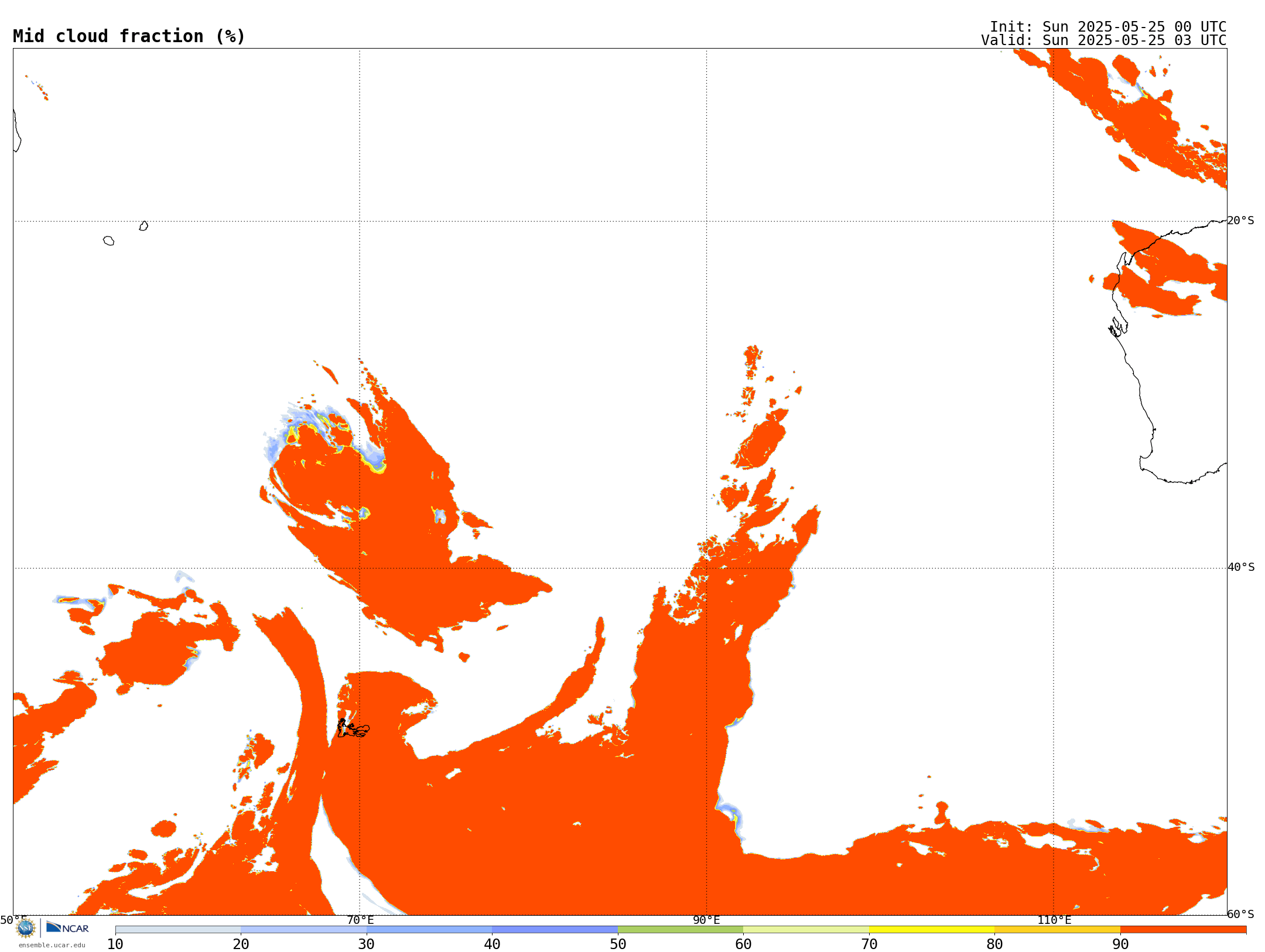Click the NSF logo icon

pos(26,928)
